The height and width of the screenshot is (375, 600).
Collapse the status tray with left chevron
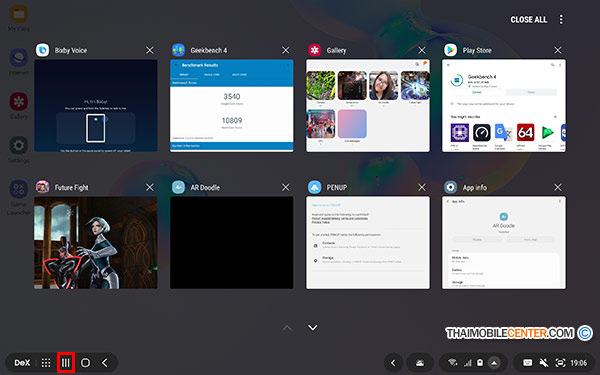(393, 362)
